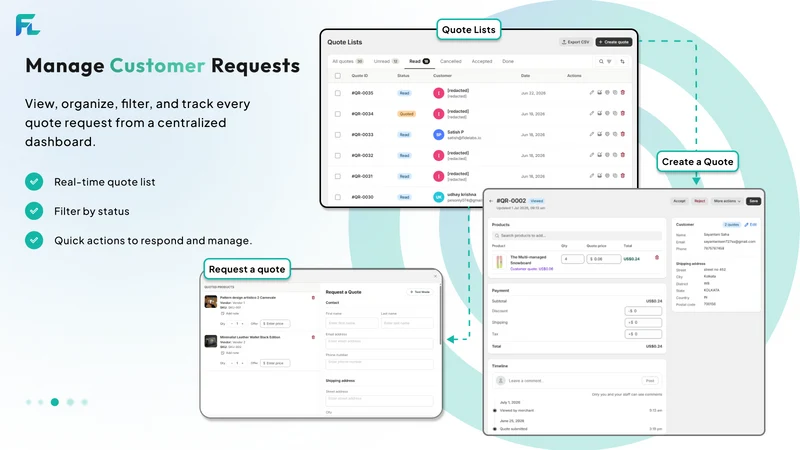Viewport: 800px width, 450px height.
Task: Click the Phone number field
Action: [x=379, y=363]
